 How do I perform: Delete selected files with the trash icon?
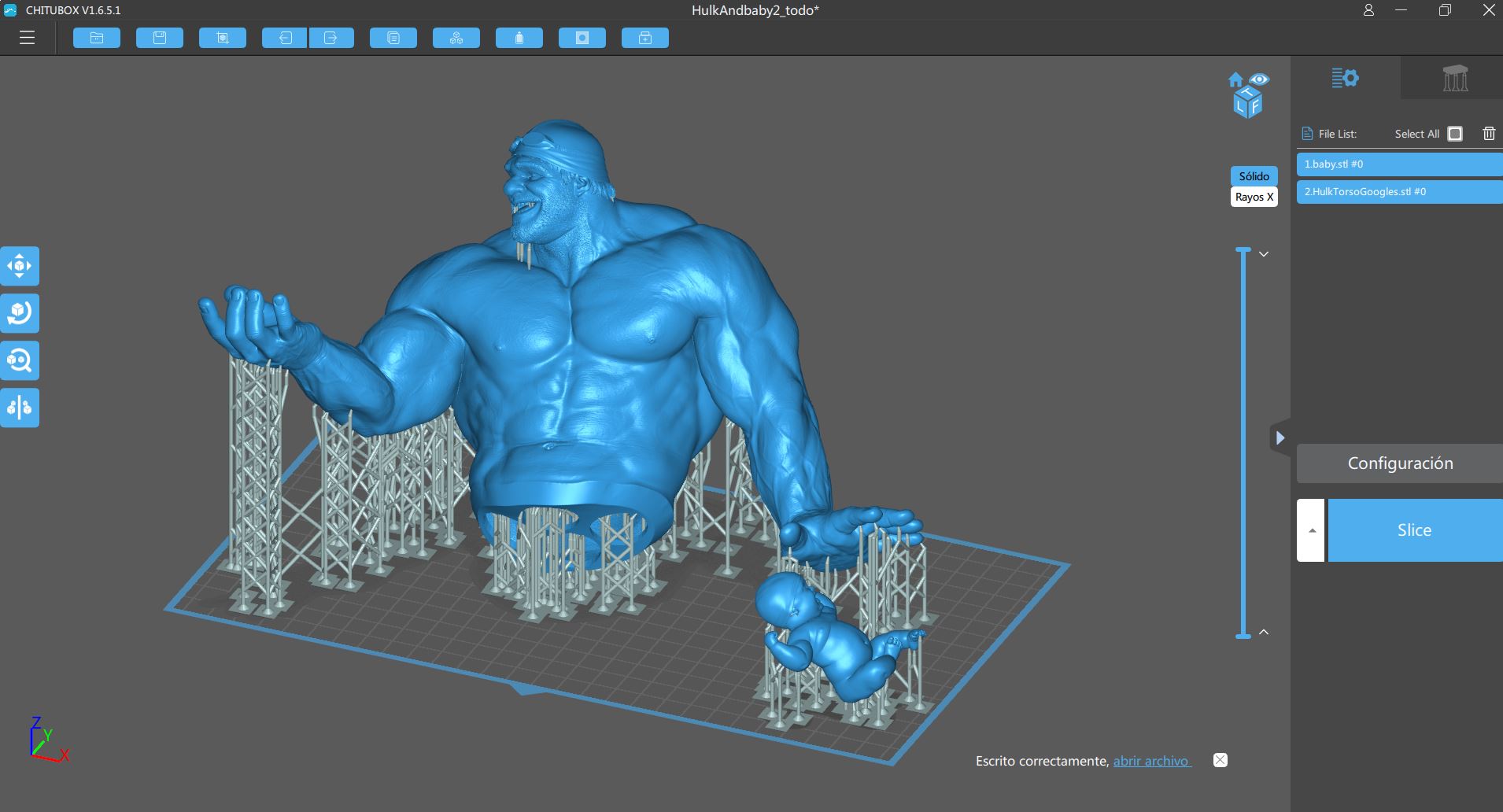pos(1488,134)
